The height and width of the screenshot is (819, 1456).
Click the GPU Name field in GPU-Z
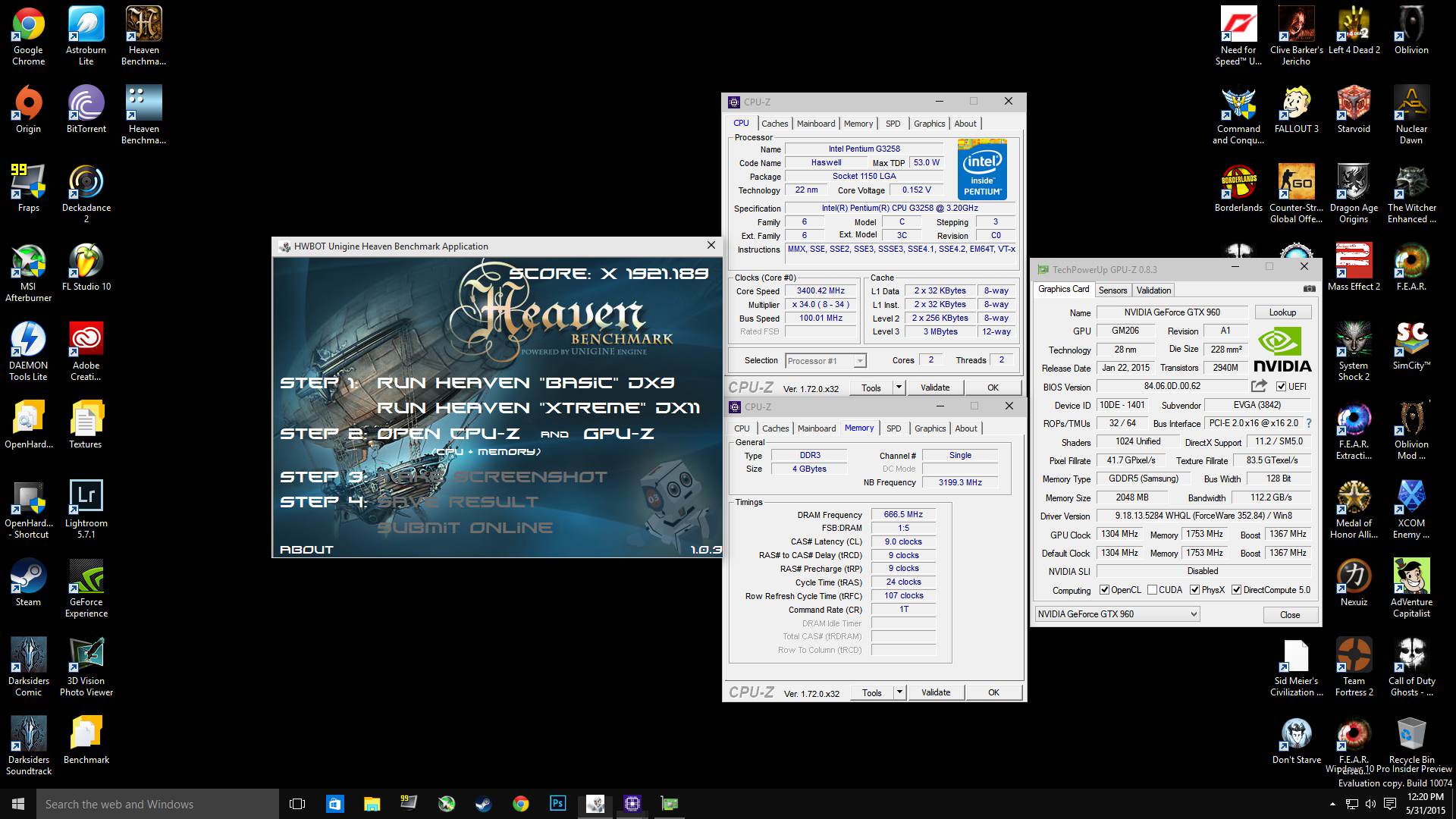click(1172, 312)
